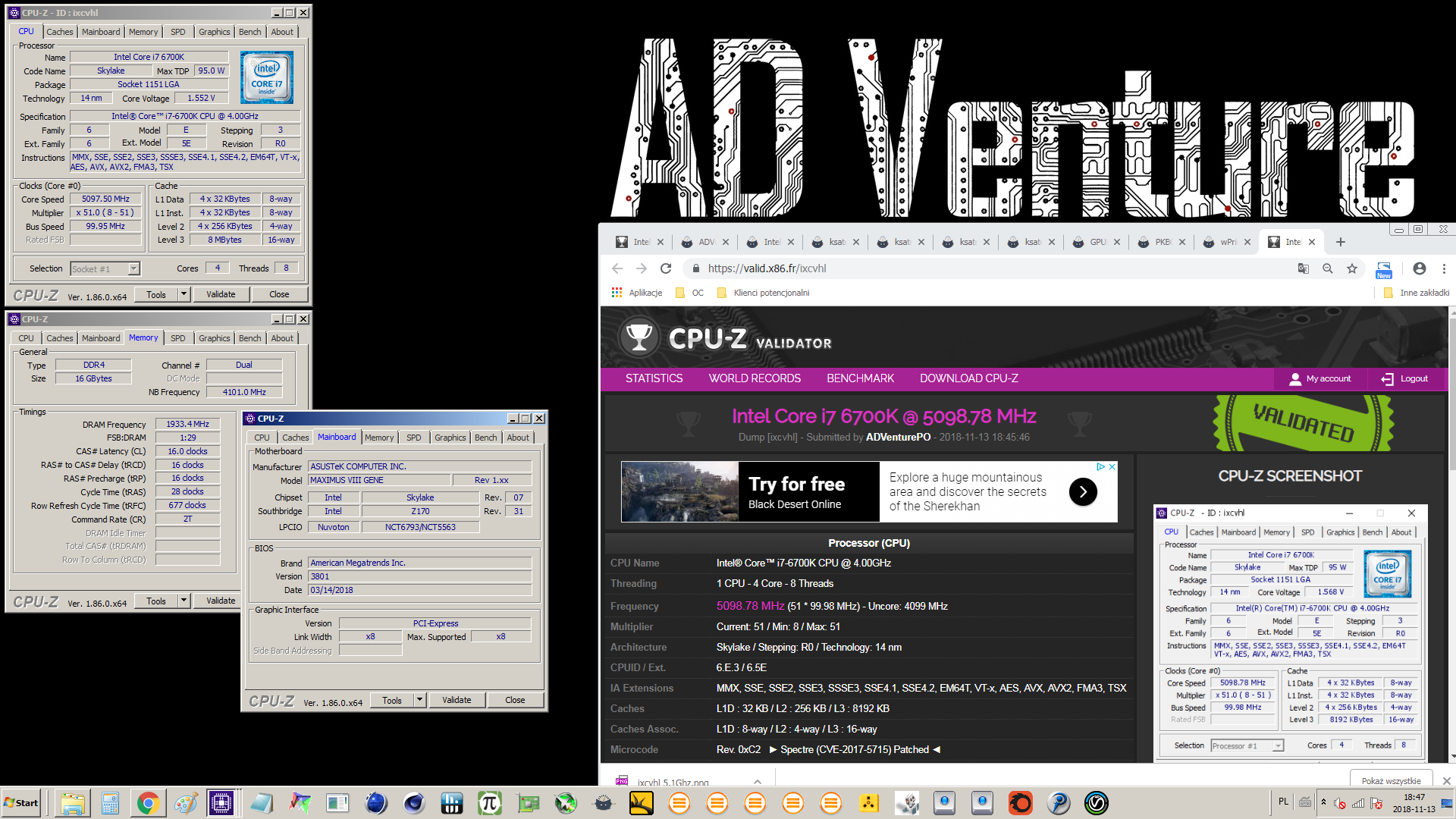The width and height of the screenshot is (1456, 819).
Task: Open Windows Explorer from taskbar
Action: pos(73,803)
